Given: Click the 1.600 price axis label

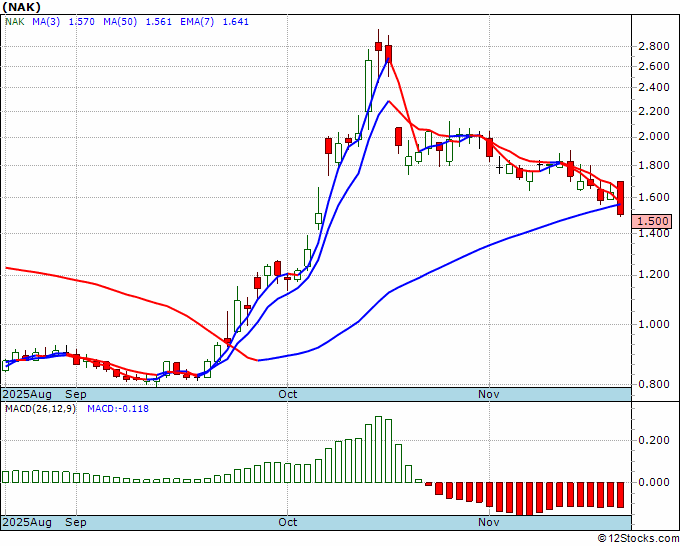Looking at the screenshot, I should click(654, 197).
